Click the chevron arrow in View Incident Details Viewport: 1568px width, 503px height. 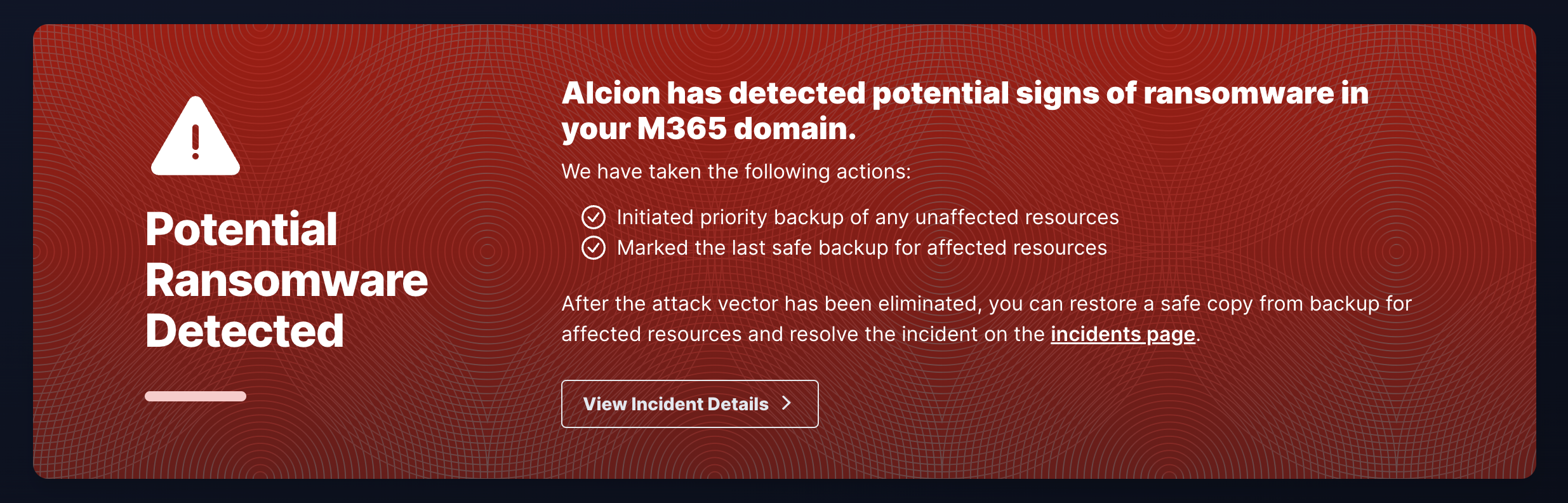(787, 403)
